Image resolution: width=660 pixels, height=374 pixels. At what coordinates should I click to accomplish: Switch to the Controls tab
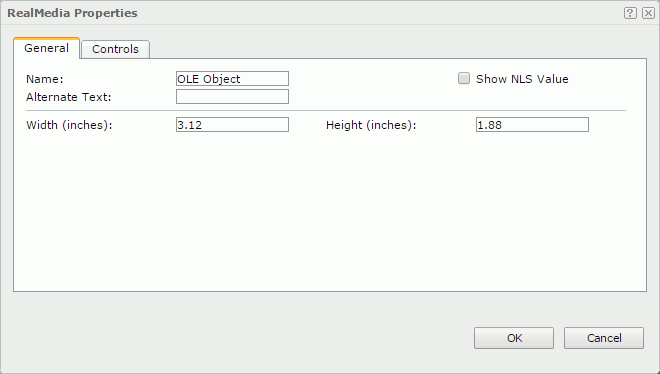tap(115, 49)
